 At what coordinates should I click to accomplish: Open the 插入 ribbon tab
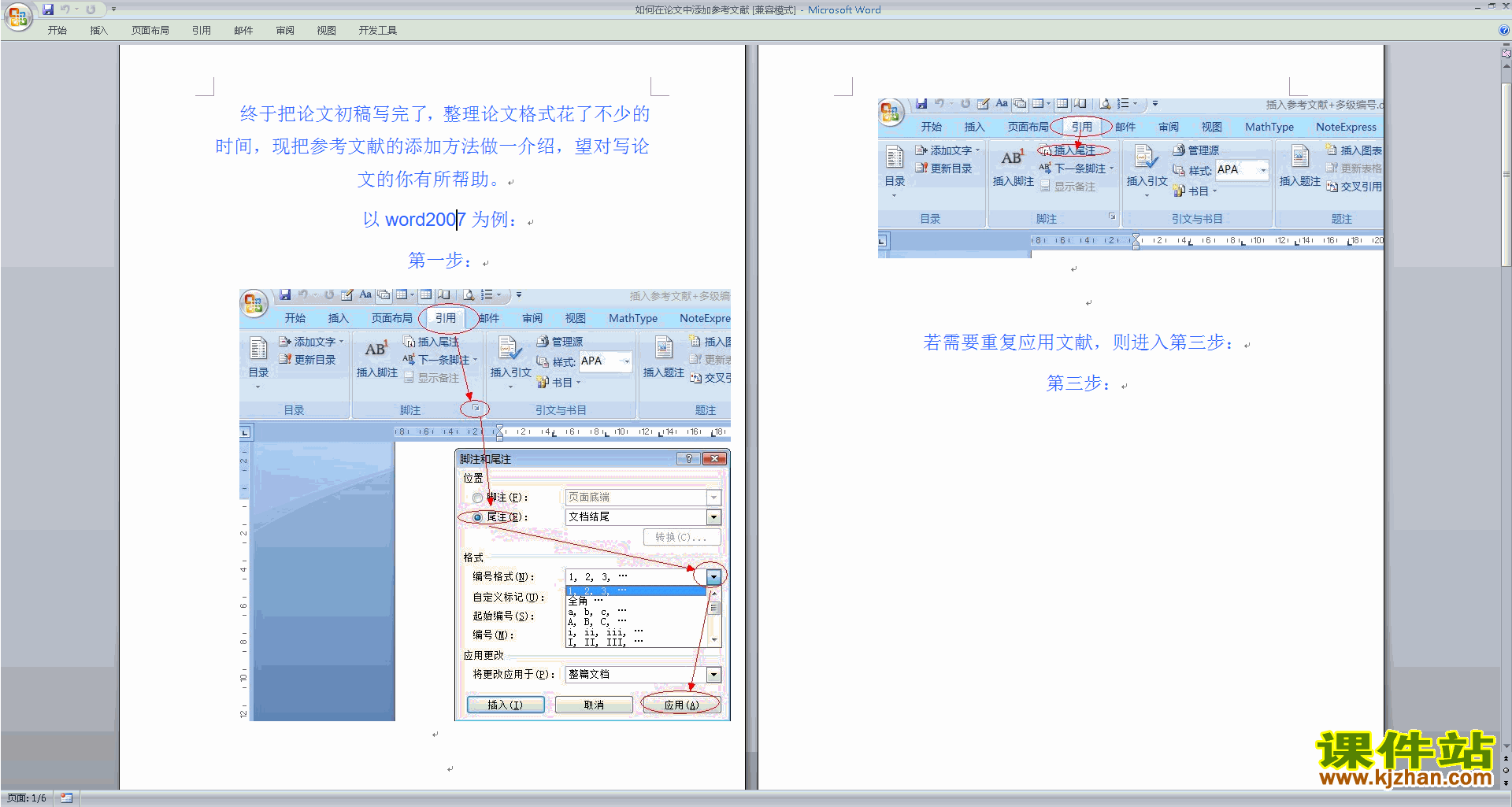click(98, 30)
